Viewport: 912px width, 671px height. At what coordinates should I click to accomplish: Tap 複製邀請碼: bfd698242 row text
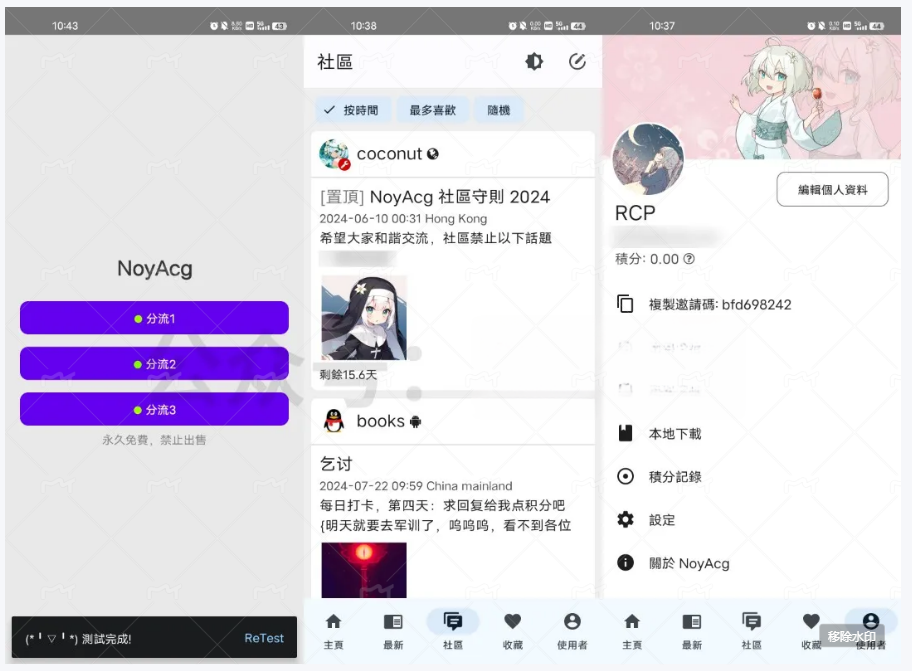tap(720, 305)
